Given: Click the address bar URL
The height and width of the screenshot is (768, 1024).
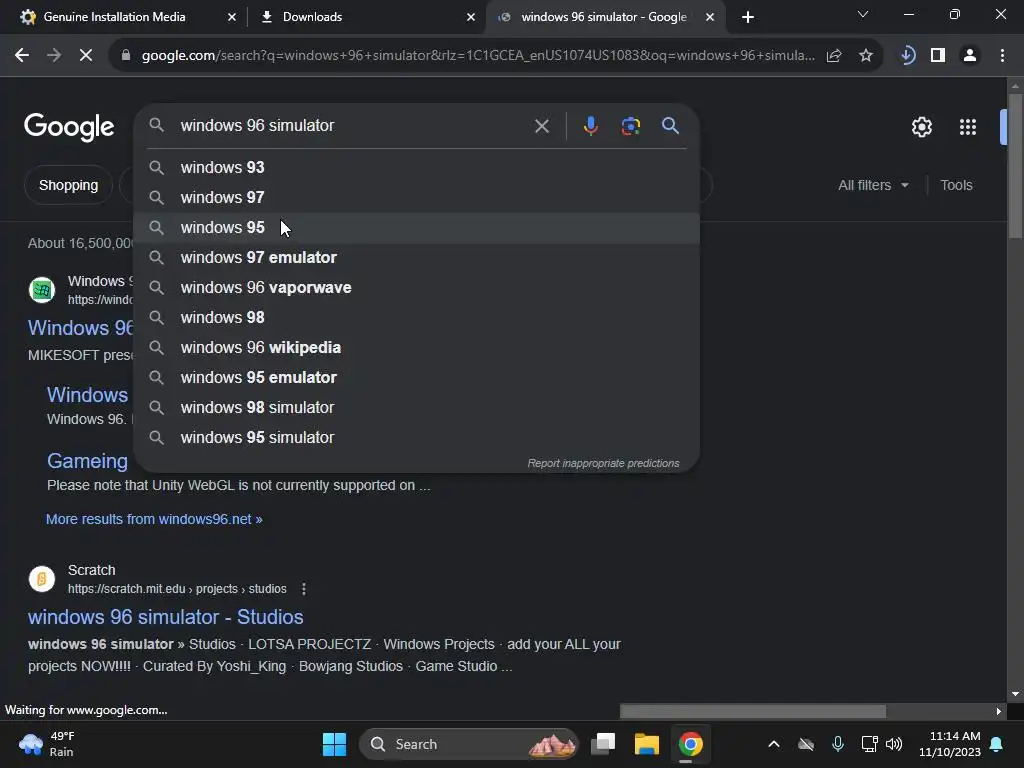Looking at the screenshot, I should [x=478, y=56].
